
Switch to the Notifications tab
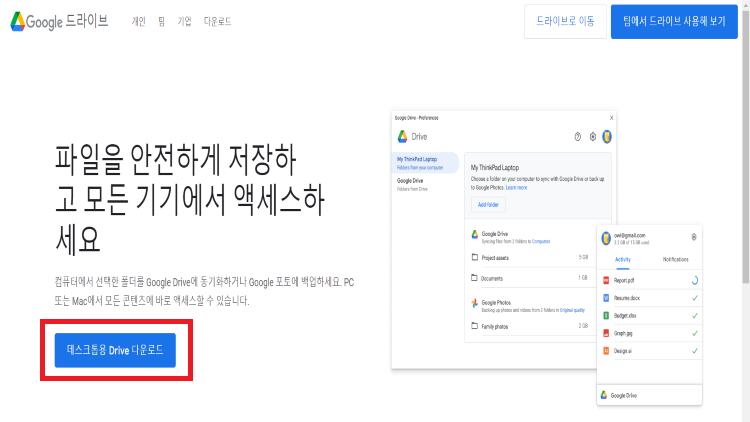675,259
